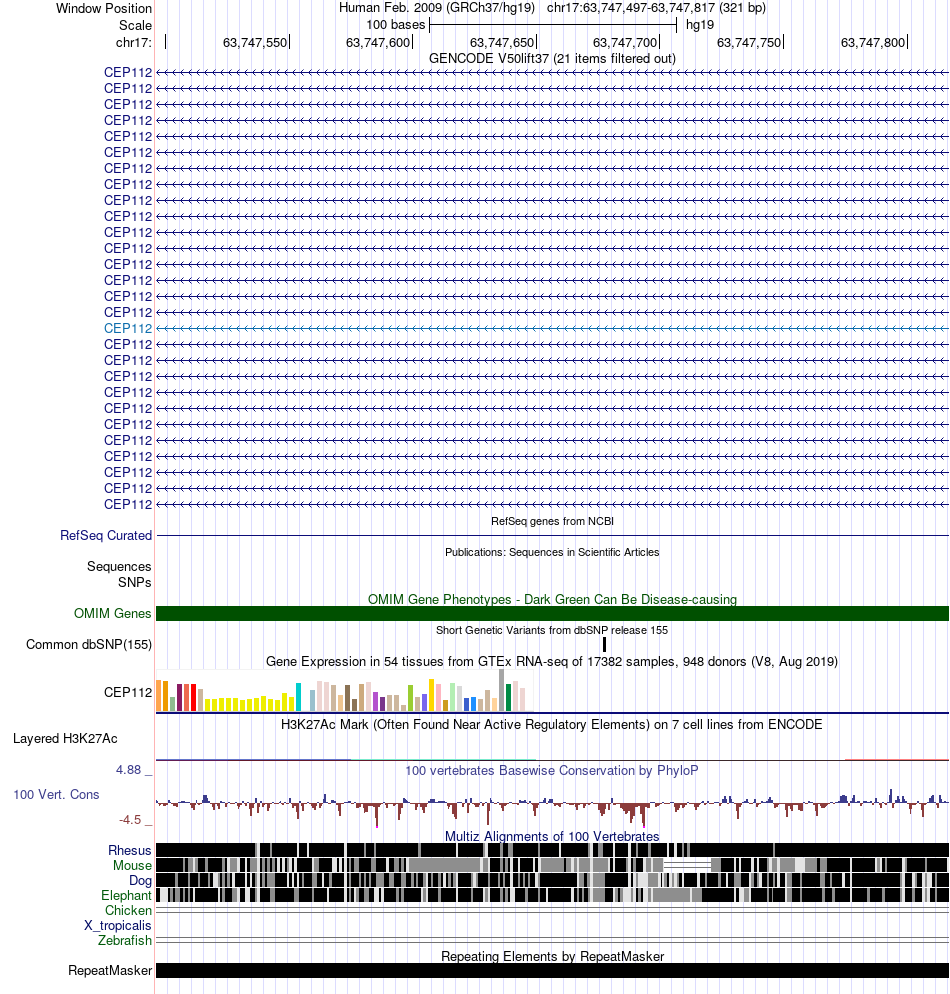Click the Sequences track label
Image resolution: width=950 pixels, height=994 pixels.
[x=119, y=567]
